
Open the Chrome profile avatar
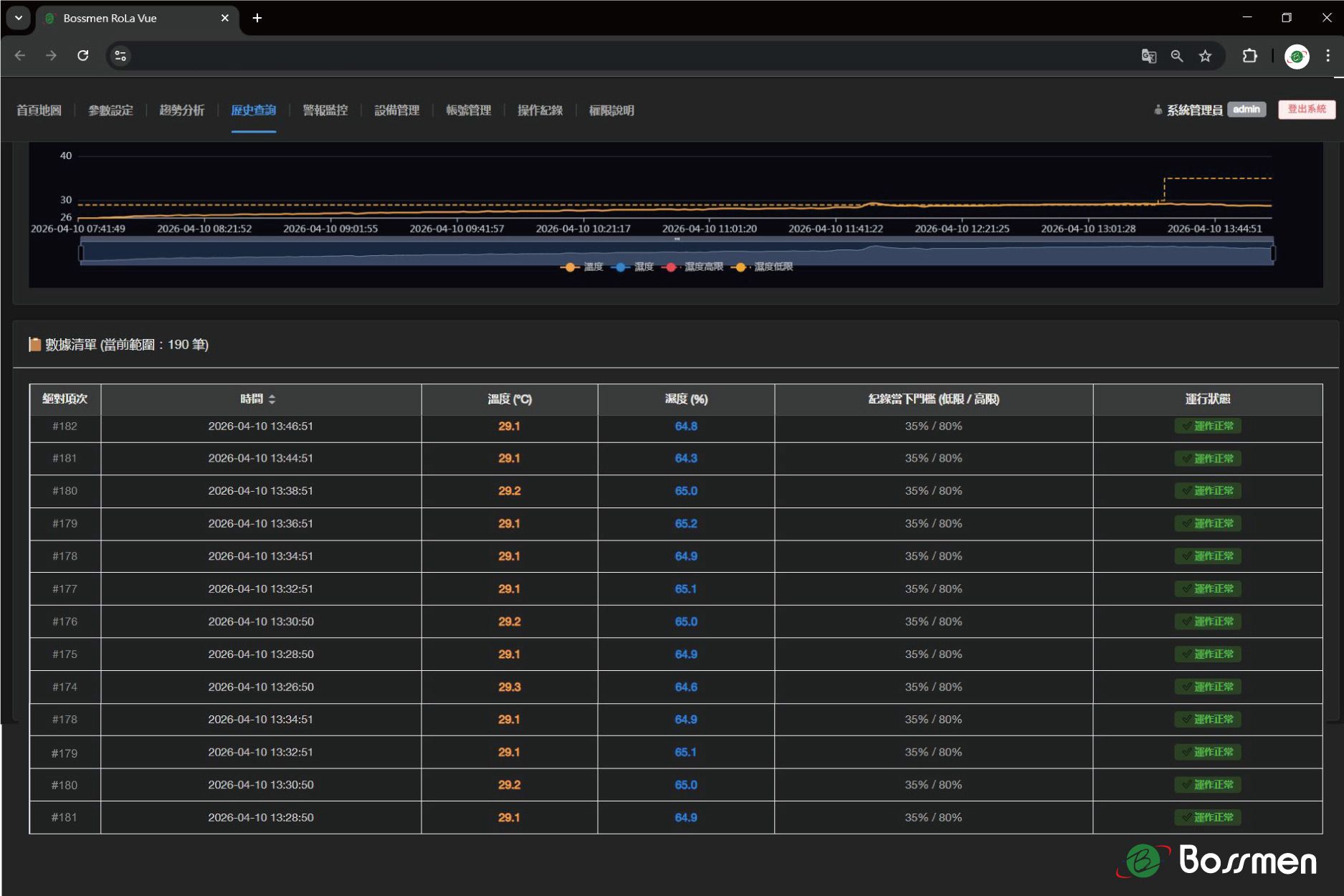pyautogui.click(x=1297, y=56)
